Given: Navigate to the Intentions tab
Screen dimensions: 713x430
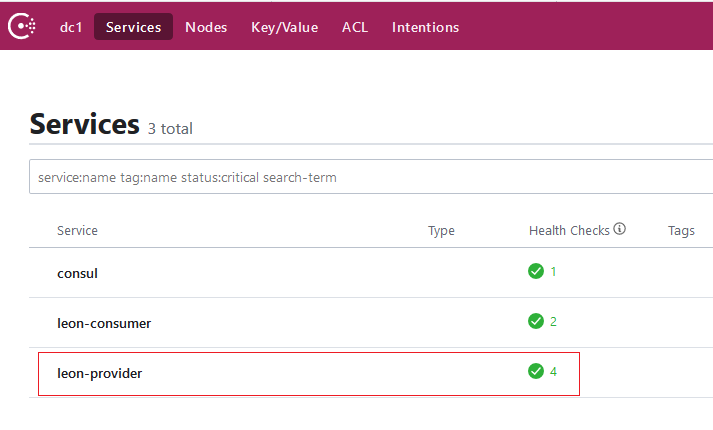Looking at the screenshot, I should pyautogui.click(x=425, y=27).
